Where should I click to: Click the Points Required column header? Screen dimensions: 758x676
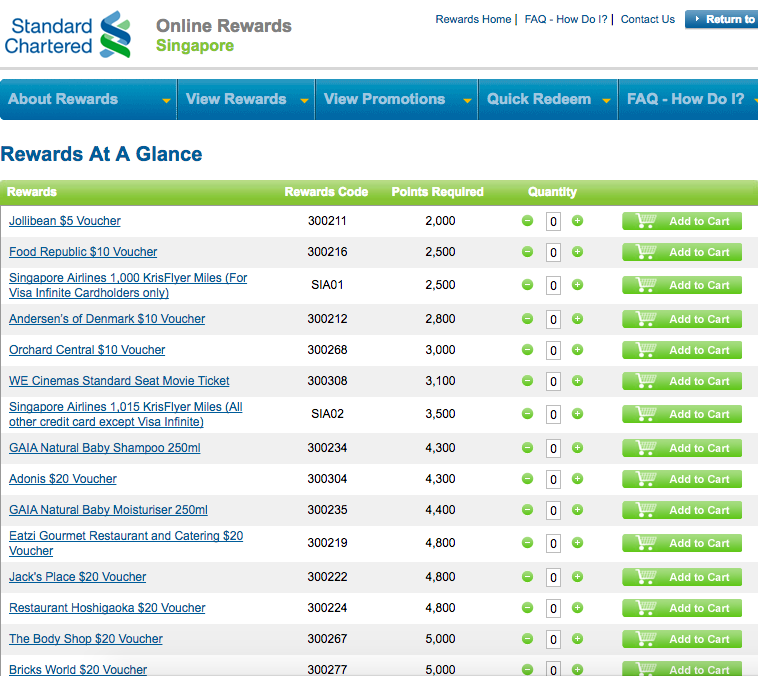pyautogui.click(x=437, y=192)
